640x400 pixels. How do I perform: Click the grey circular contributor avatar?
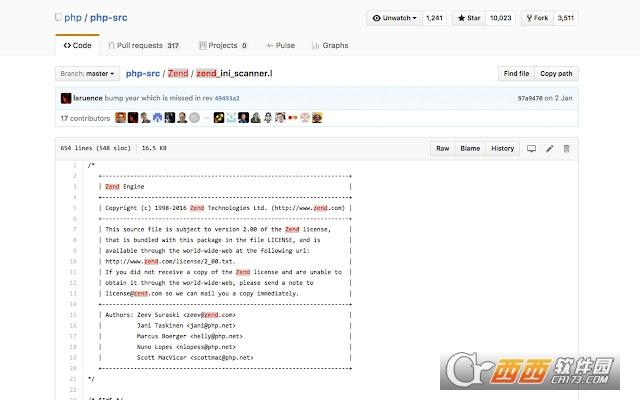[194, 118]
